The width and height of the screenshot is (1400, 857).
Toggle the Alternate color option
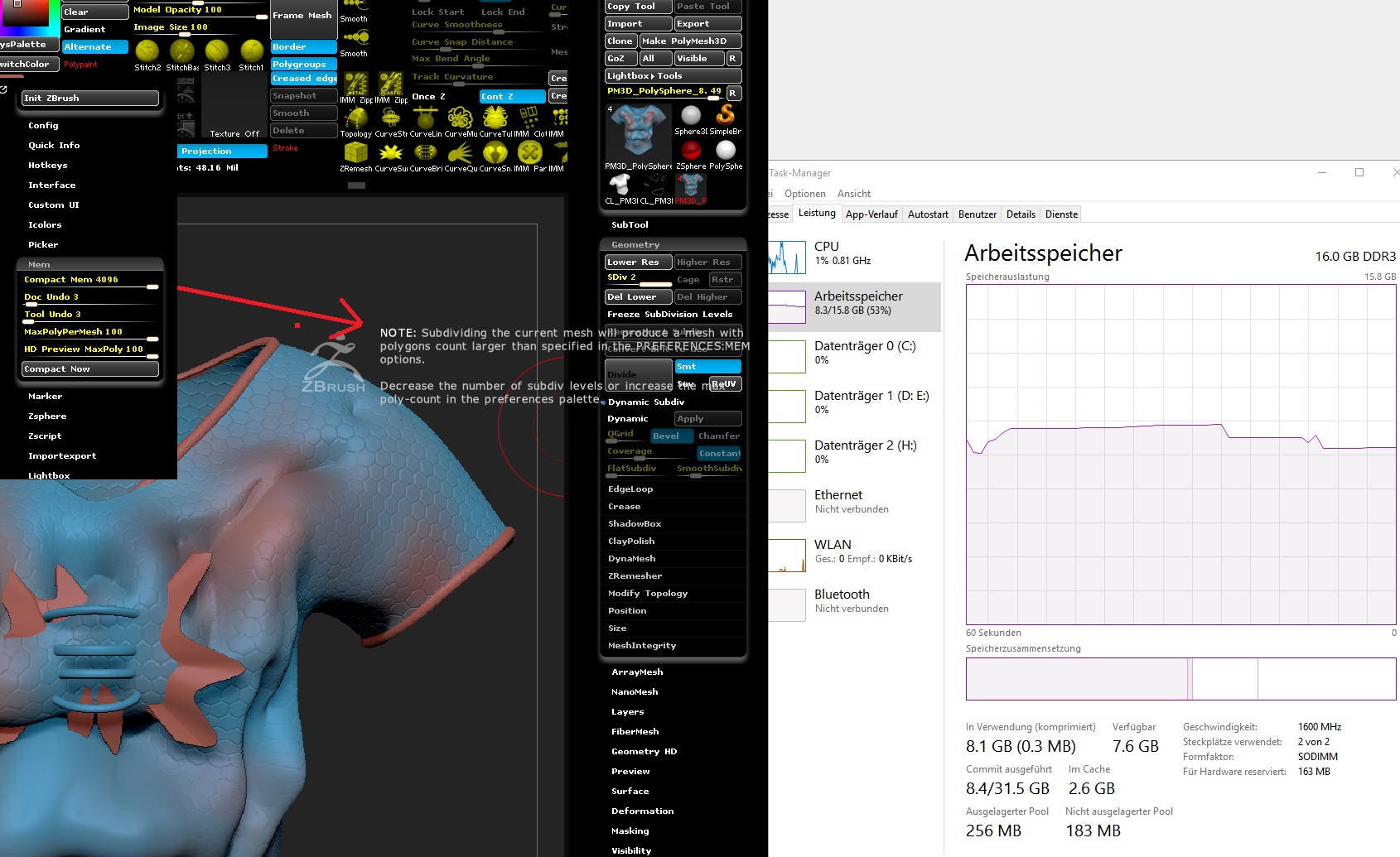(95, 47)
